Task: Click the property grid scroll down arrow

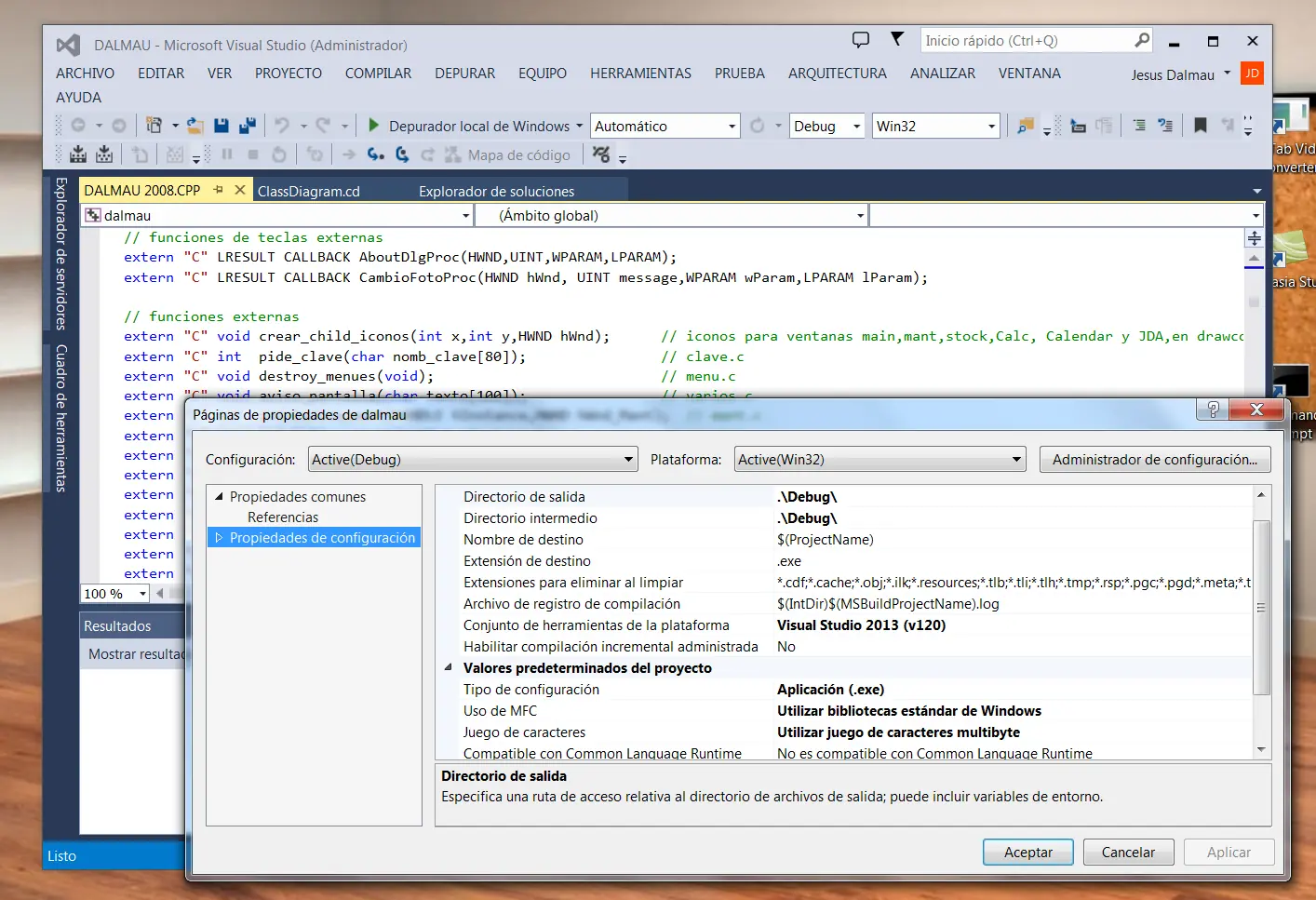Action: (x=1261, y=749)
